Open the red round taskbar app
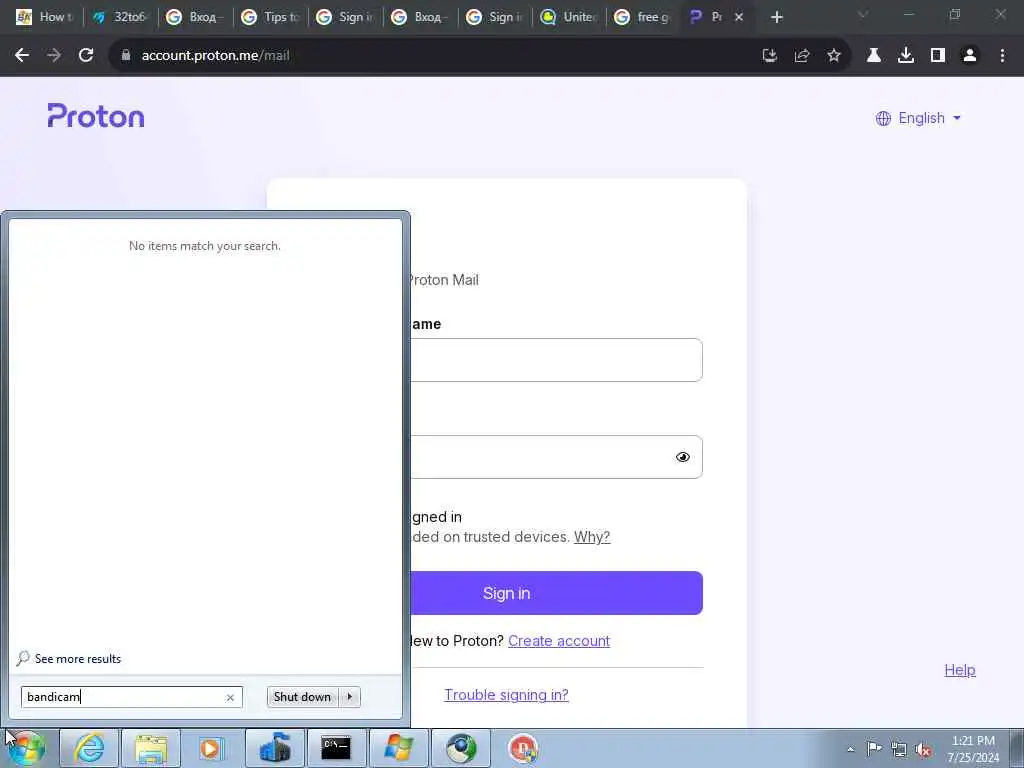This screenshot has height=768, width=1024. (x=522, y=748)
